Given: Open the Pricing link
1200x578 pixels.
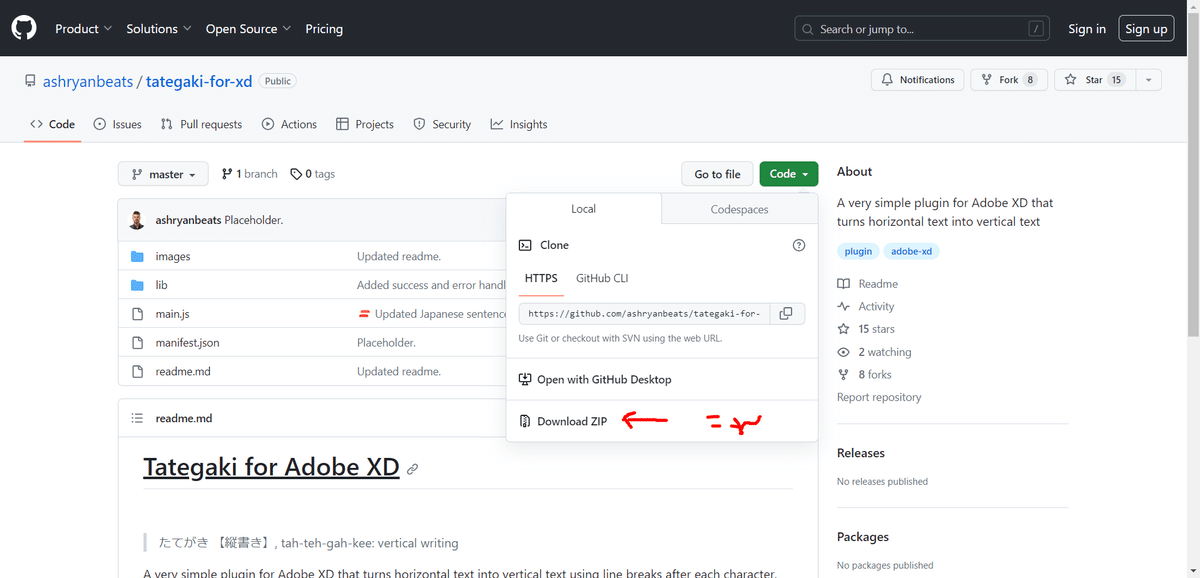Looking at the screenshot, I should tap(324, 29).
